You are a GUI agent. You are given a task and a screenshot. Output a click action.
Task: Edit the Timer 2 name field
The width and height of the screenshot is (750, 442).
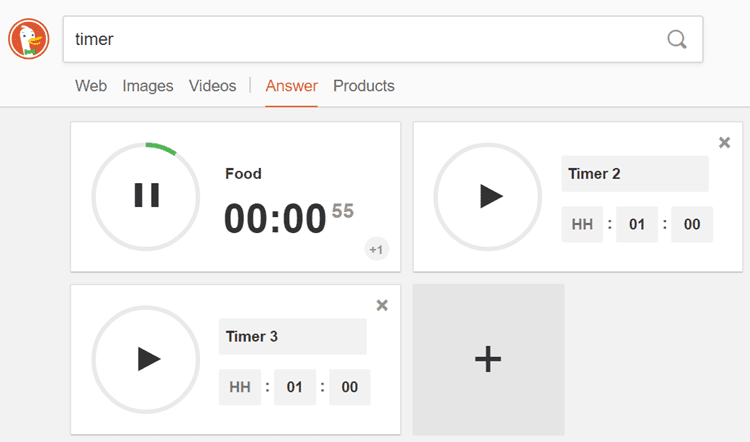[x=634, y=174]
